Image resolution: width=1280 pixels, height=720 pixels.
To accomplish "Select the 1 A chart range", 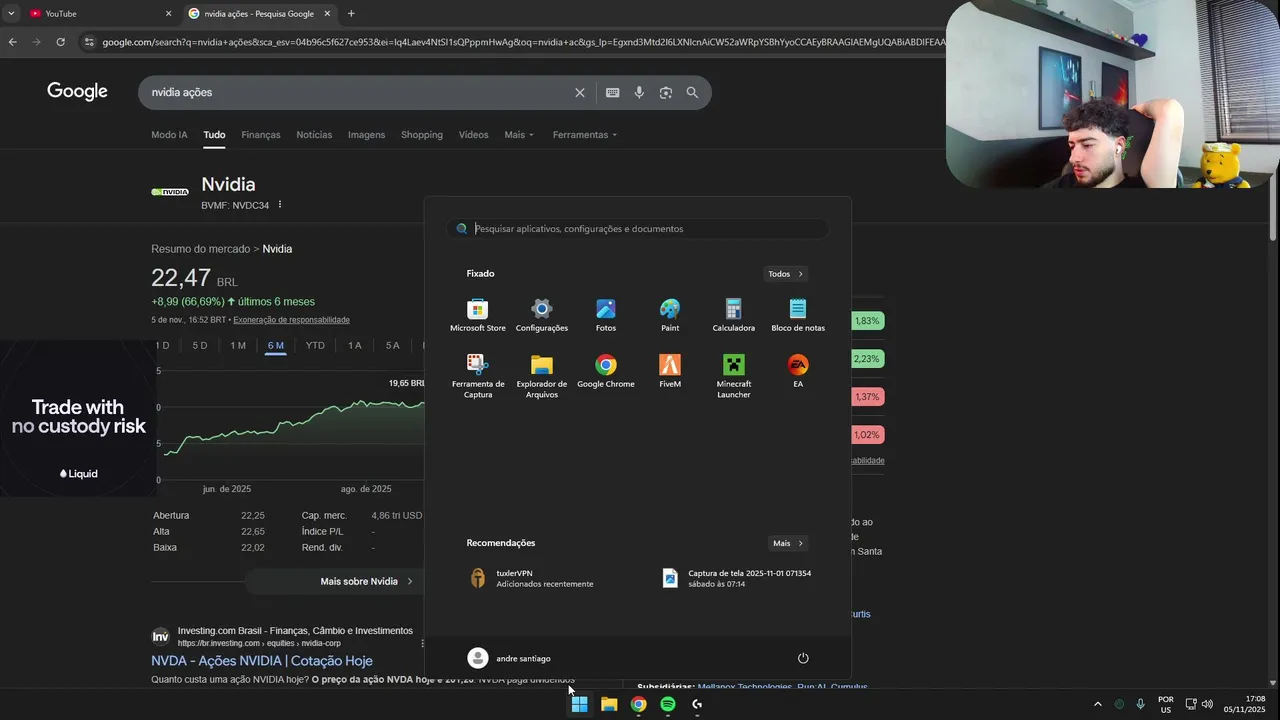I will click(x=355, y=346).
